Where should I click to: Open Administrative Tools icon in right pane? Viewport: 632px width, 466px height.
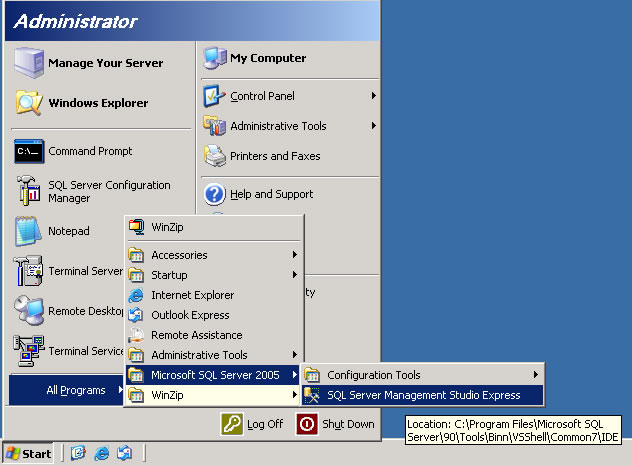pos(214,126)
